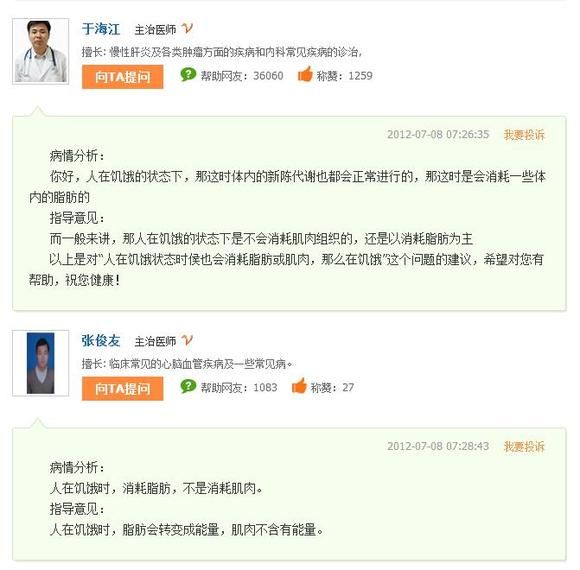Click orange thumbs-up icon beside 称赞 27
Screen dimensions: 580x570
300,386
